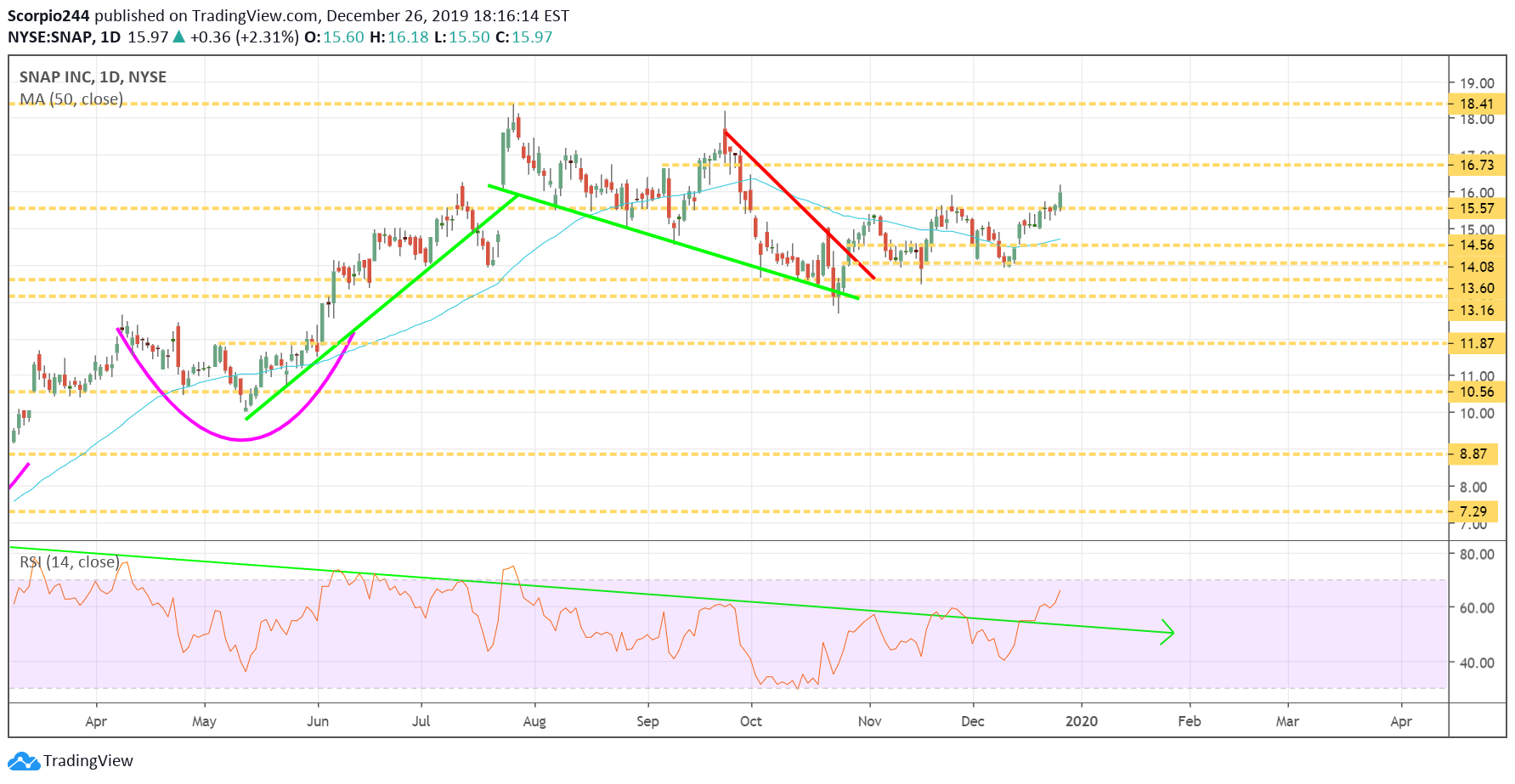Click the Scorpio244 author name
The width and height of the screenshot is (1515, 784).
(48, 16)
